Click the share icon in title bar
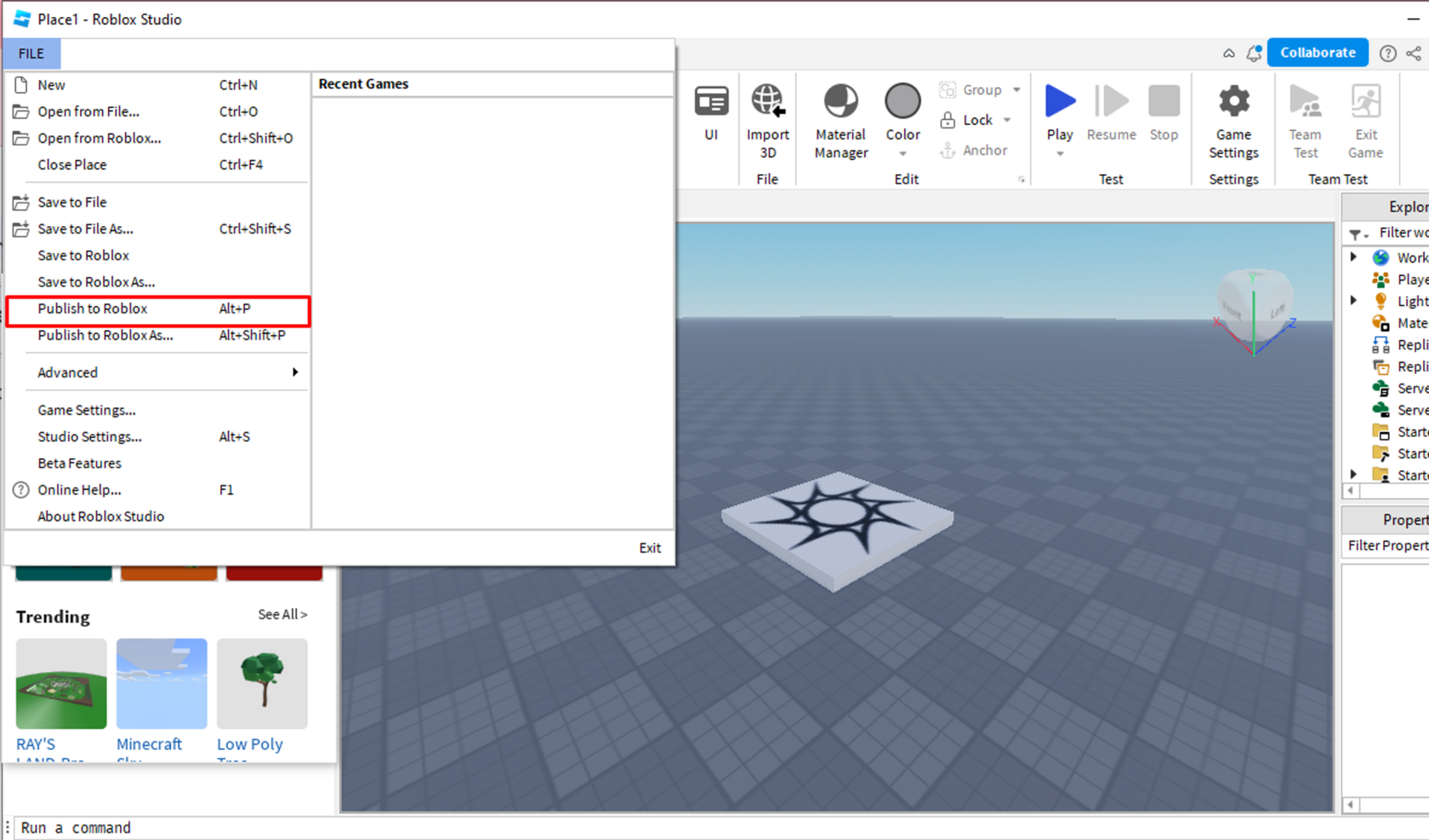This screenshot has height=840, width=1429. click(1414, 53)
